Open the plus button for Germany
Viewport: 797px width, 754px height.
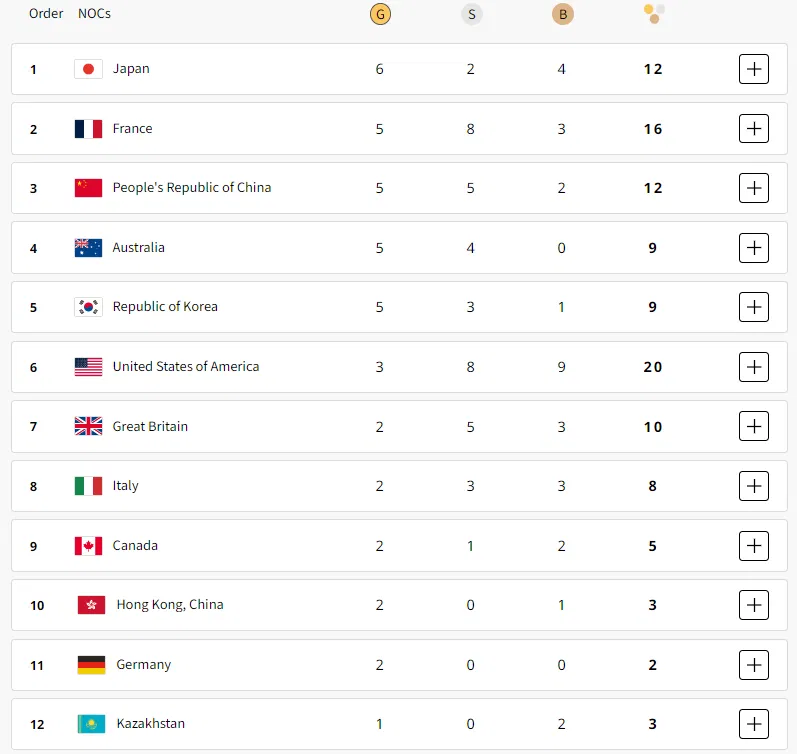coord(753,665)
